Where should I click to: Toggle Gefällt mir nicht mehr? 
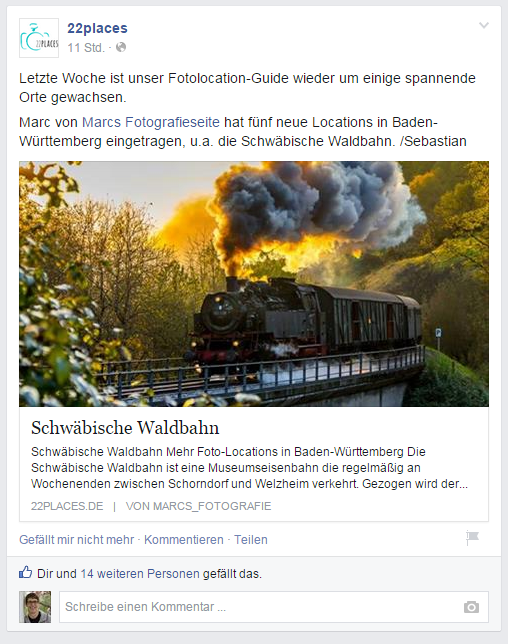[76, 540]
